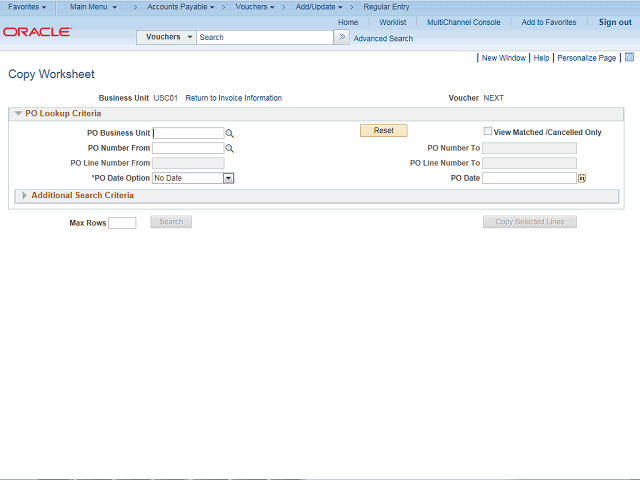This screenshot has width=640, height=480.
Task: Open the Favorites menu
Action: 27,7
